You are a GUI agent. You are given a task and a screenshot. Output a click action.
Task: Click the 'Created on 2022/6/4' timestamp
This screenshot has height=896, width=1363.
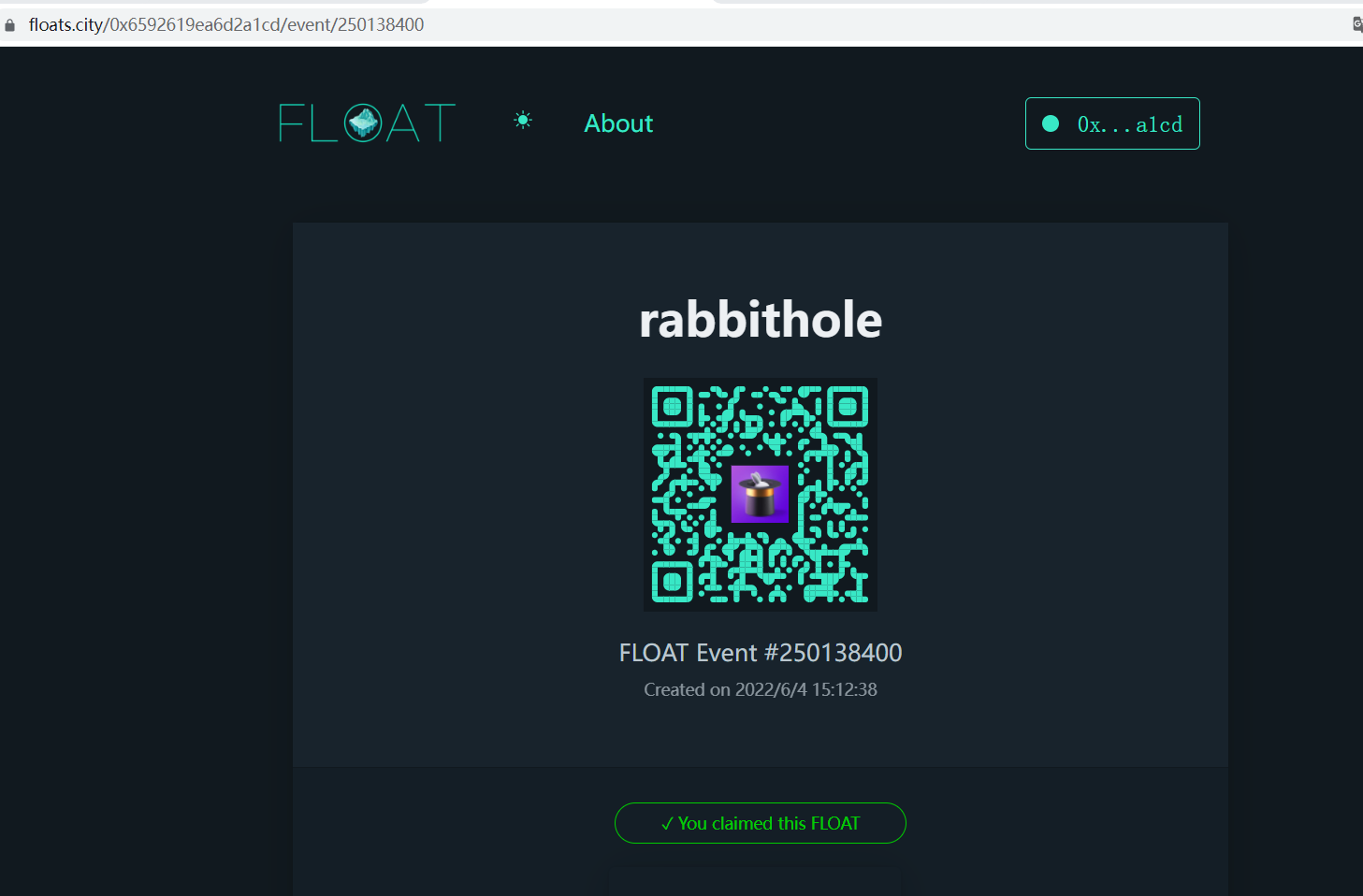(x=760, y=690)
